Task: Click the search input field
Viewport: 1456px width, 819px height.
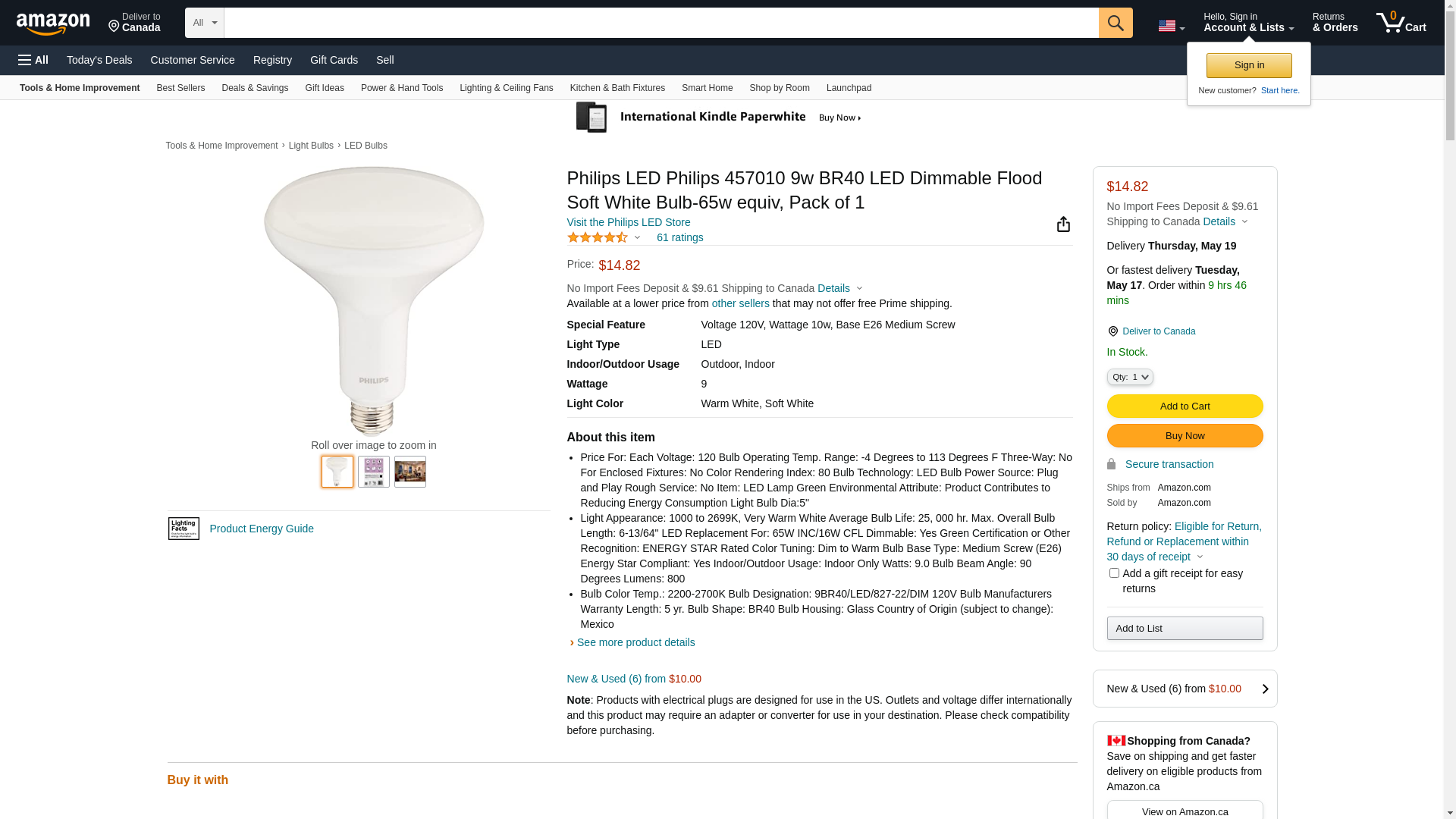Action: pyautogui.click(x=661, y=23)
